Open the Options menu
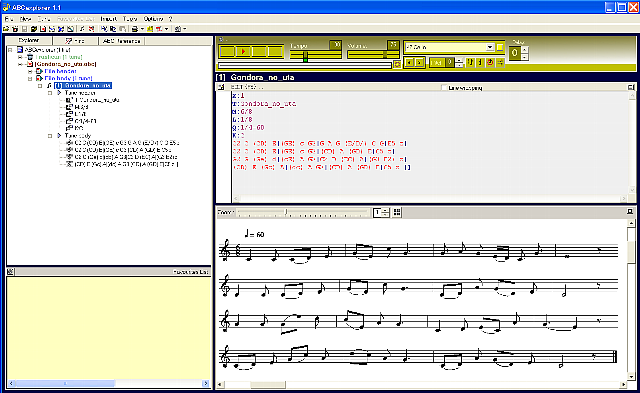This screenshot has width=640, height=393. [x=153, y=19]
